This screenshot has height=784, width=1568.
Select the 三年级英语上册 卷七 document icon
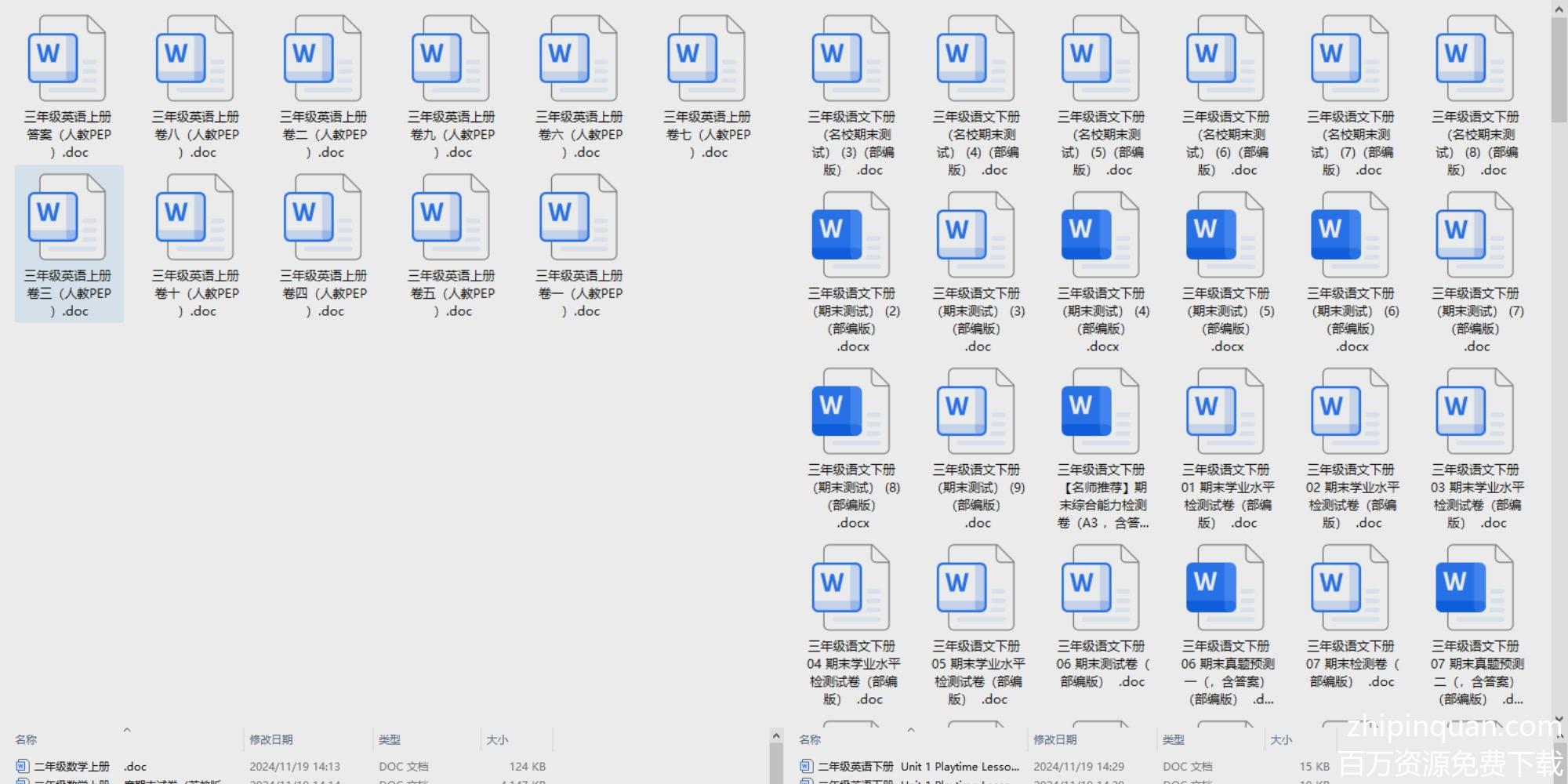pos(706,58)
